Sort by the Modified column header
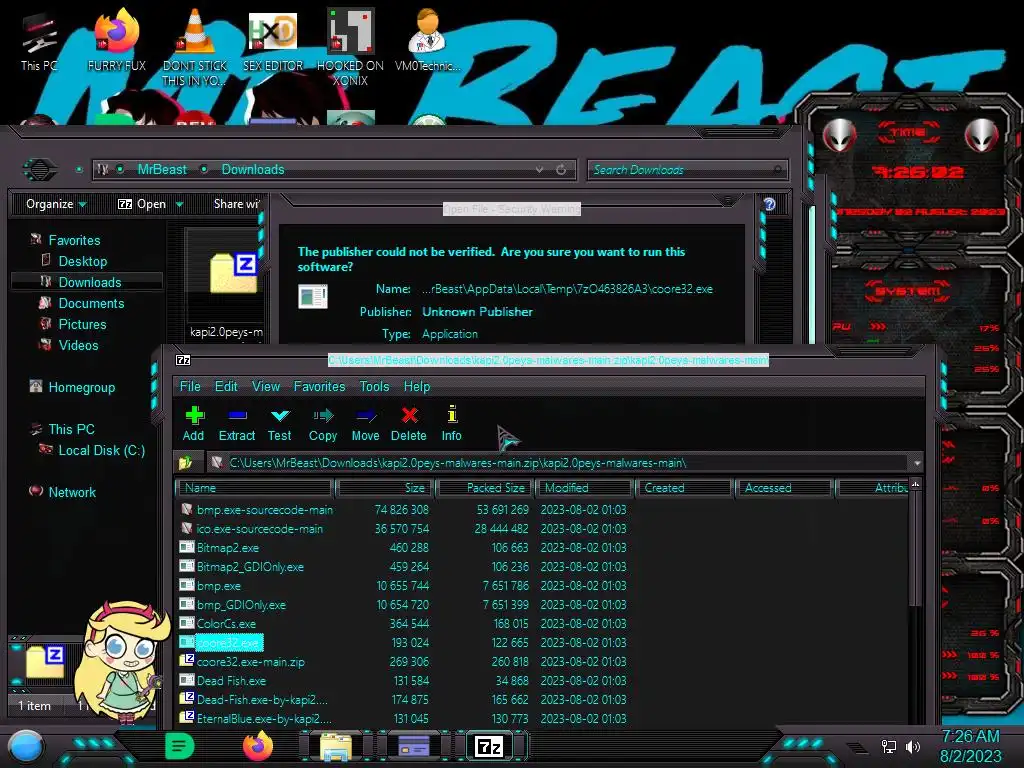The image size is (1024, 768). pos(584,488)
